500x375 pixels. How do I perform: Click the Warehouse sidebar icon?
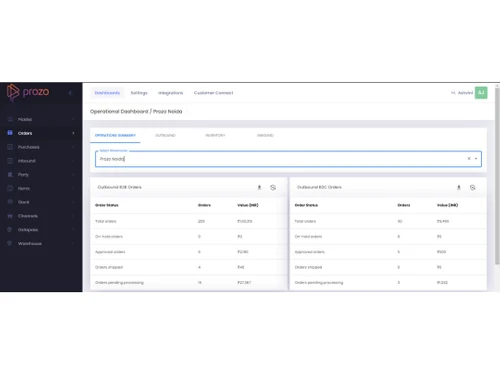pyautogui.click(x=10, y=243)
